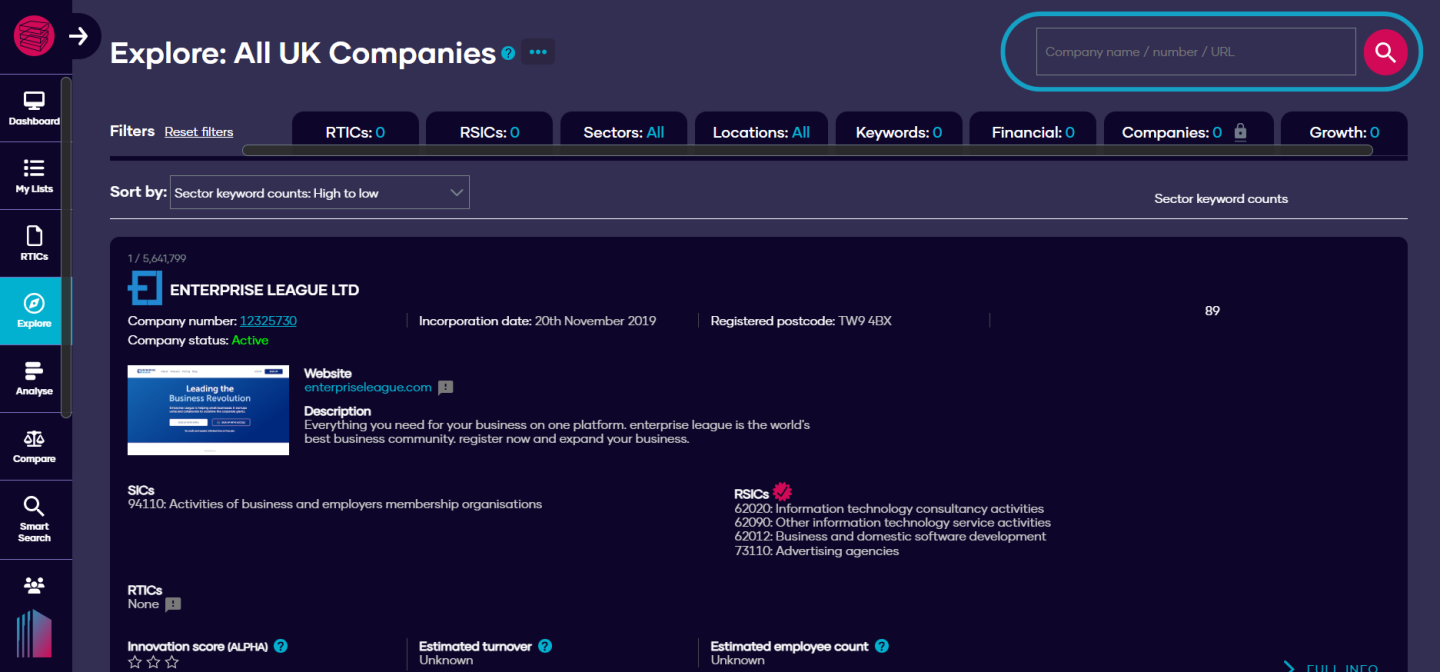Click the ENTERPRISE LEAGUE LTD company name
1440x672 pixels.
pyautogui.click(x=264, y=290)
